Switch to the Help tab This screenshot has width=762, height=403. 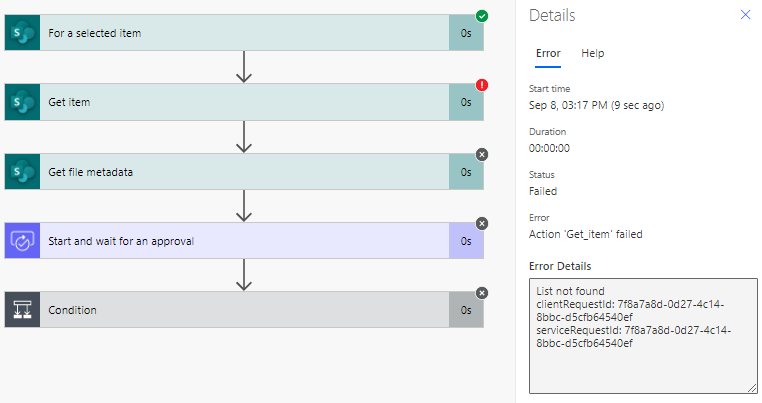click(x=593, y=53)
